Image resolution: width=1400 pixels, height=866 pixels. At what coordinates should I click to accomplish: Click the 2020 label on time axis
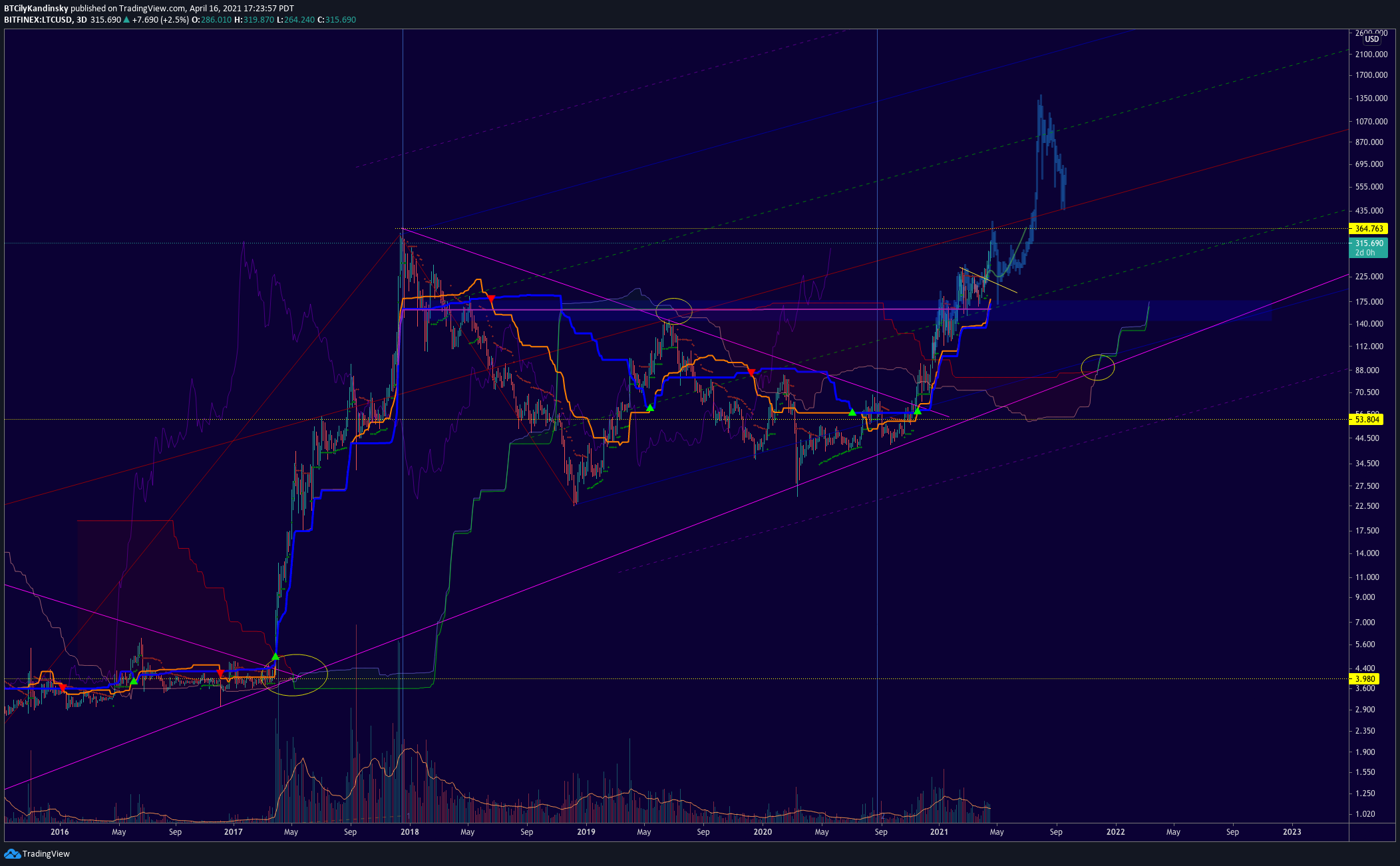click(763, 832)
